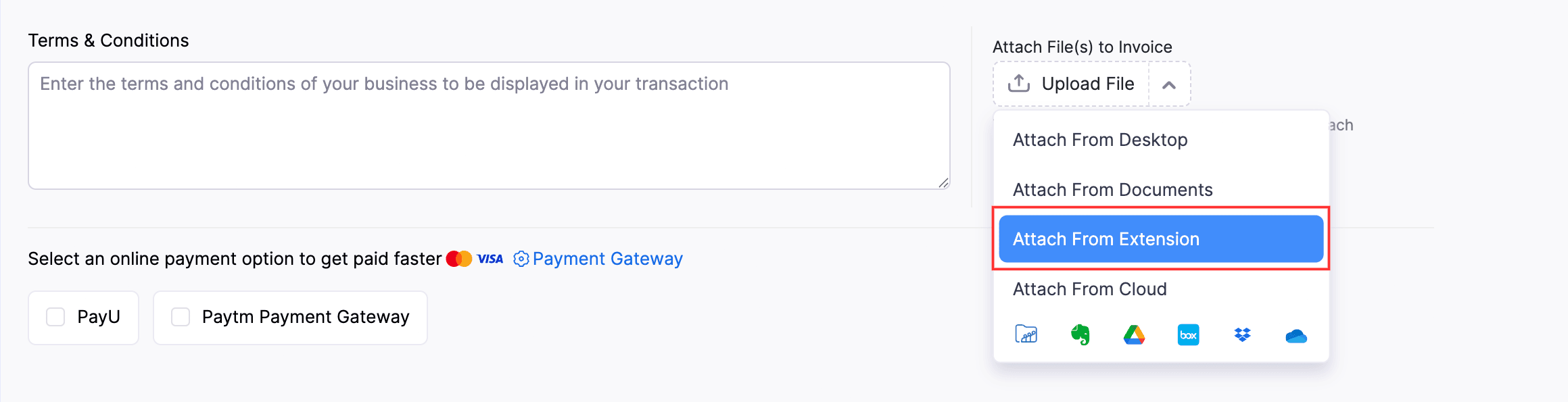Screen dimensions: 1568x402
Task: Attach a file from Dropbox
Action: point(1243,334)
